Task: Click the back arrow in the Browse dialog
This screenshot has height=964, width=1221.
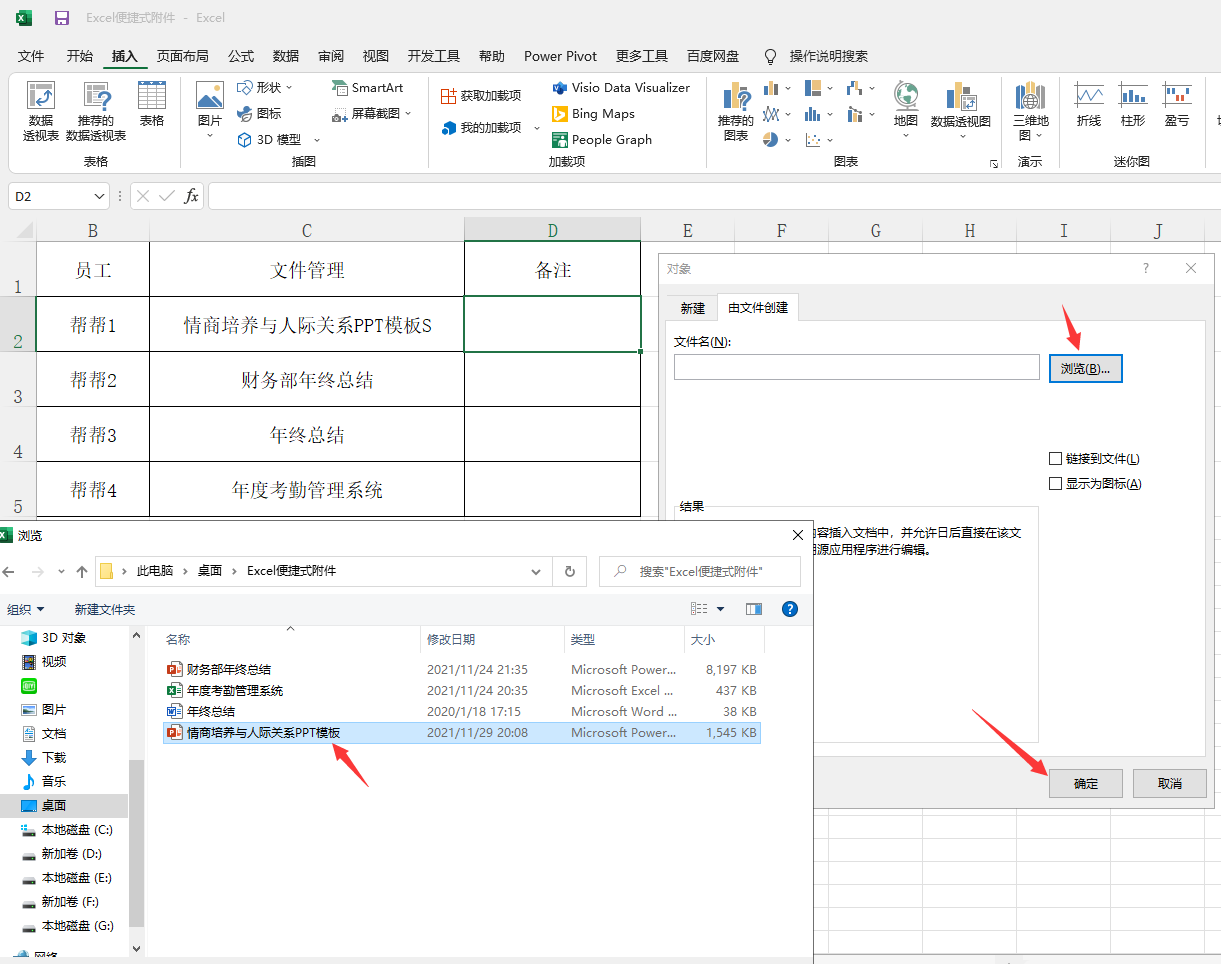Action: point(10,571)
